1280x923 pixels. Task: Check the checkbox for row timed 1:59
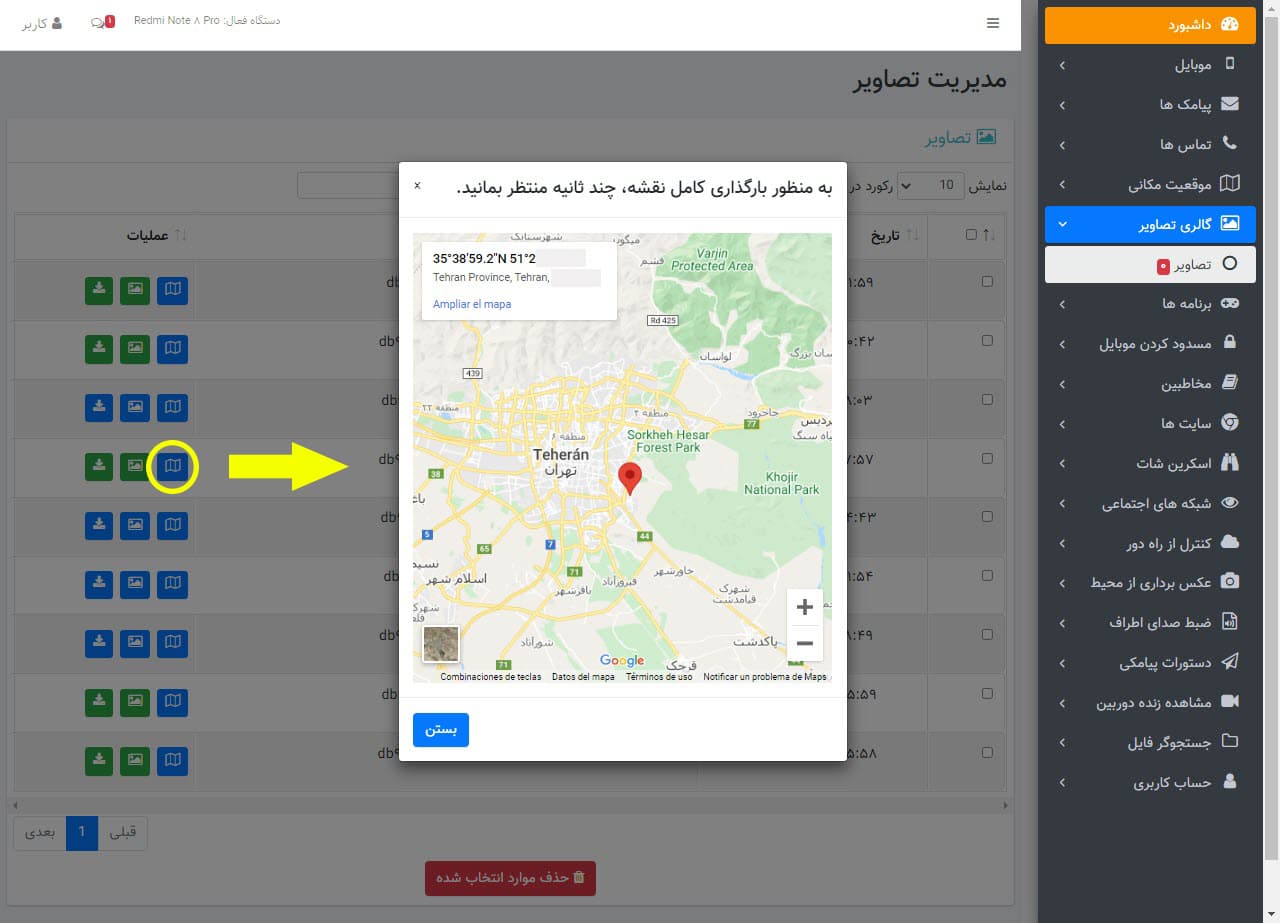pos(987,282)
